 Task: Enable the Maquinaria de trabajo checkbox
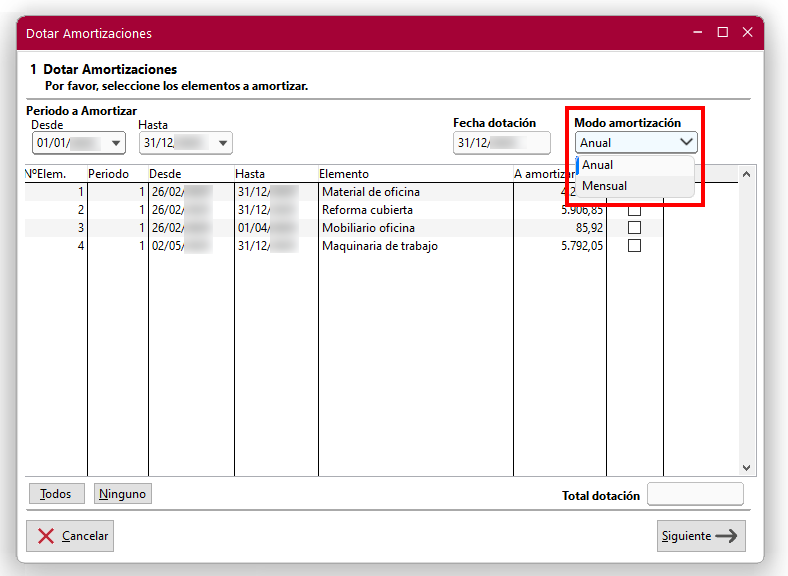point(634,246)
